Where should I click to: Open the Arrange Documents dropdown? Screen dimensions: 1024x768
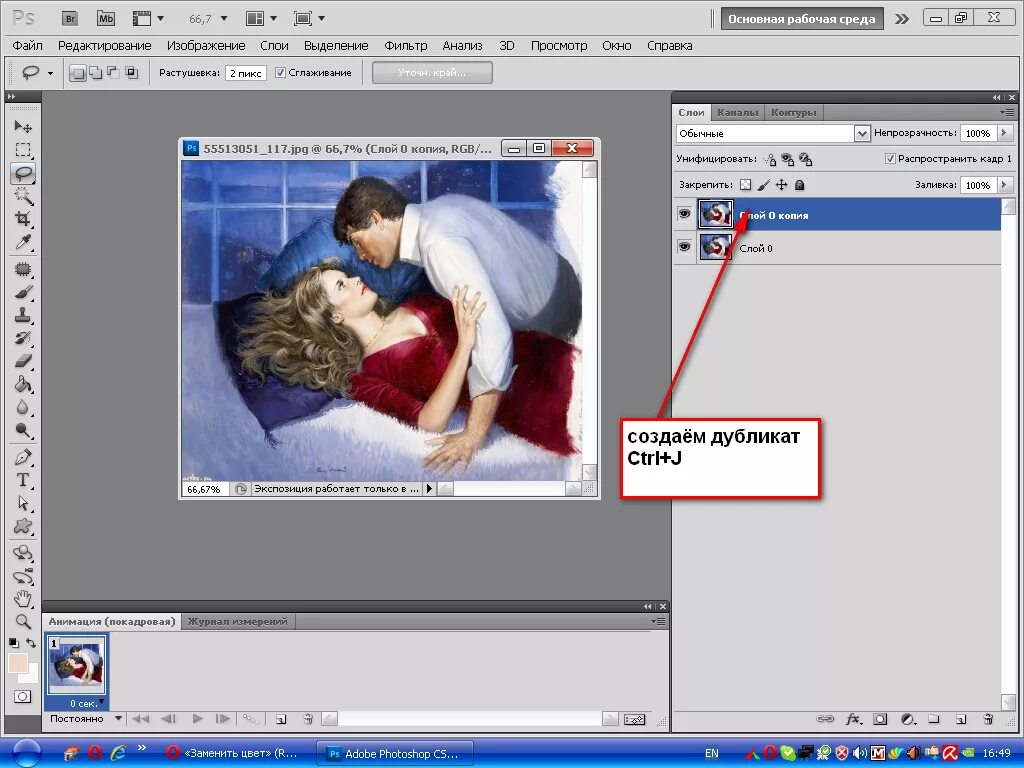261,18
